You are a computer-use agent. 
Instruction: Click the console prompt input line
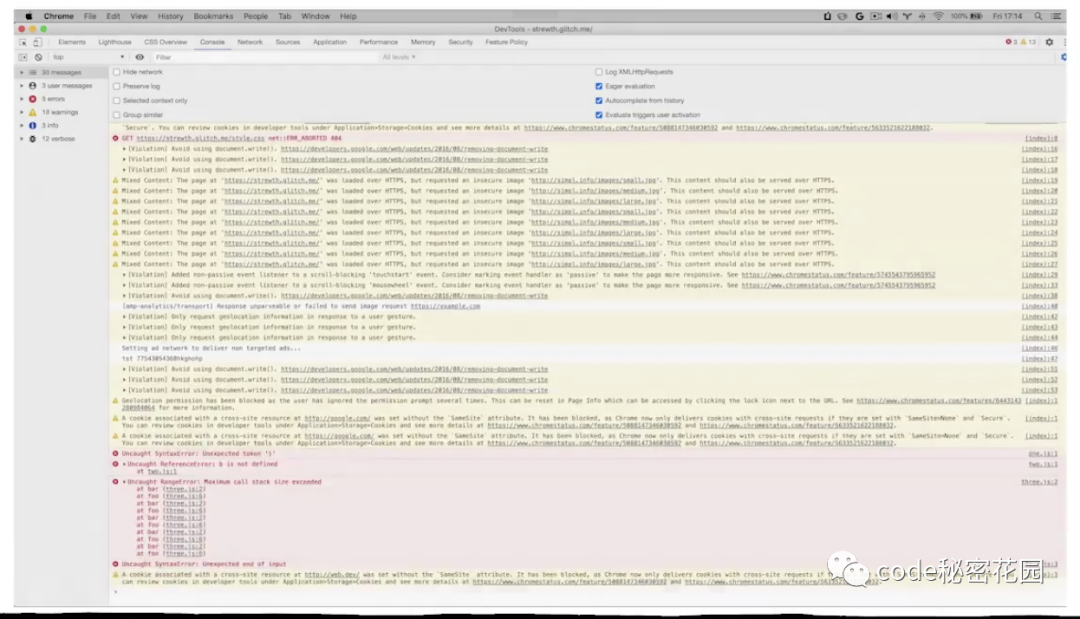pyautogui.click(x=587, y=592)
